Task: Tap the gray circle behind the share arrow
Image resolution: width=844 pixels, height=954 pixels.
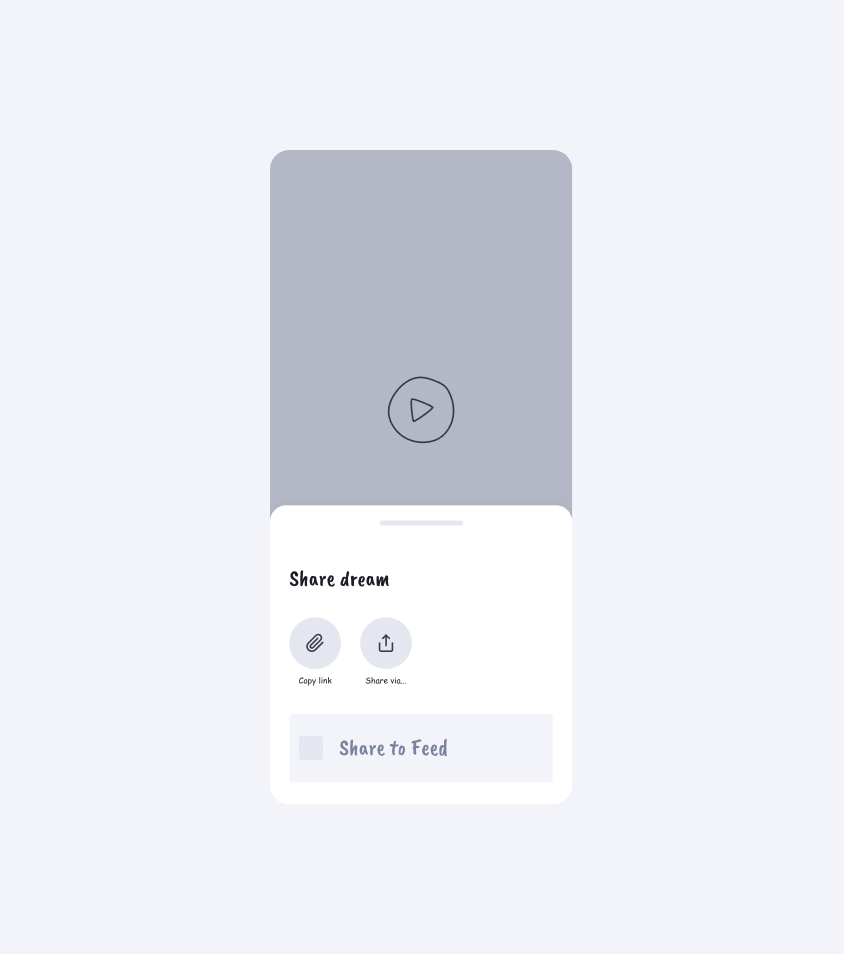Action: click(x=386, y=643)
